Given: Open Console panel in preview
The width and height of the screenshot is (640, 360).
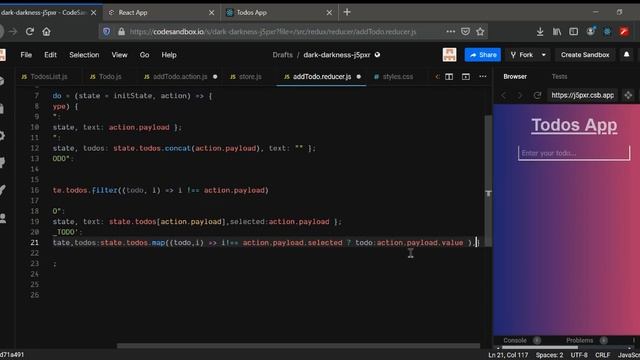Looking at the screenshot, I should 515,340.
